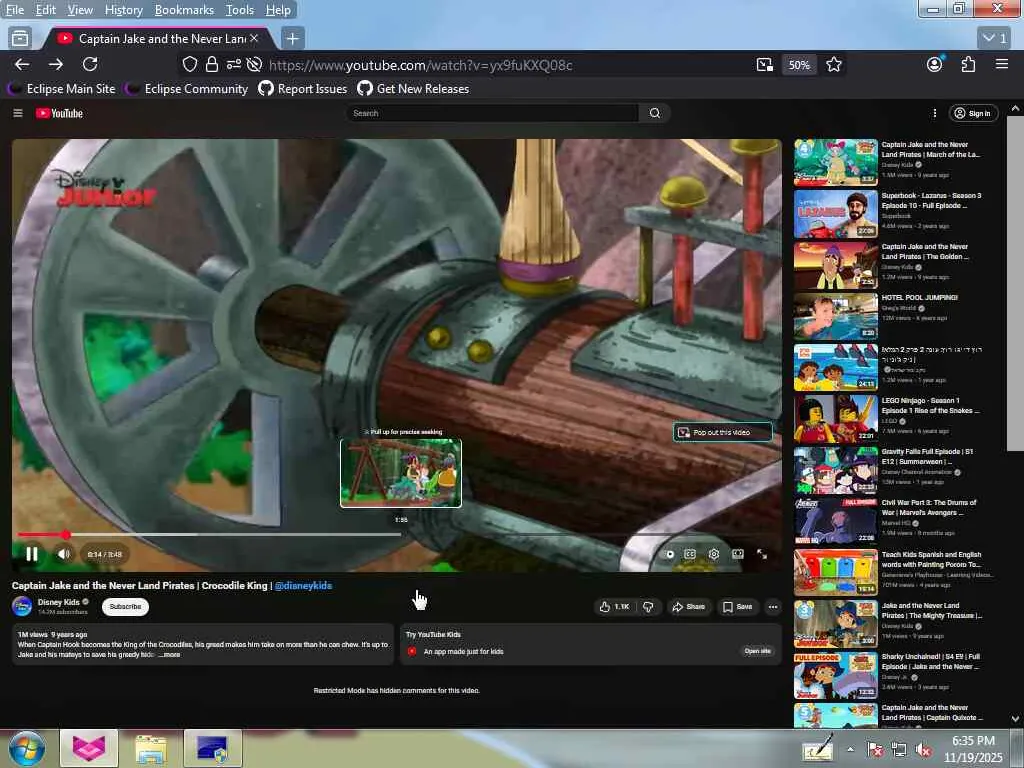
Task: Subscribe to Disney Kids channel
Action: [x=125, y=607]
